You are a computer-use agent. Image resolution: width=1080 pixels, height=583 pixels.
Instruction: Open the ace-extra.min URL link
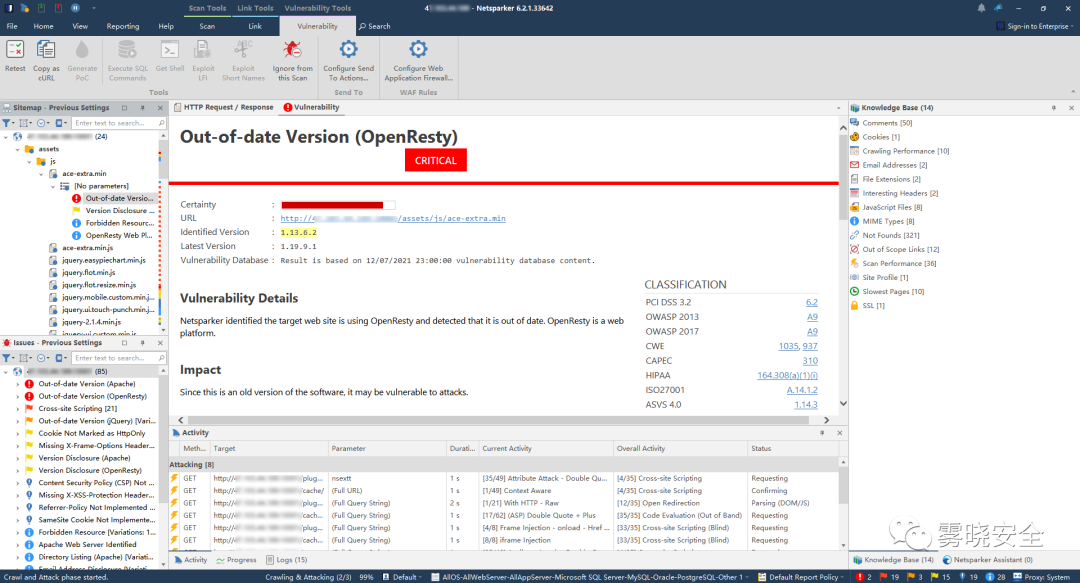click(x=393, y=218)
